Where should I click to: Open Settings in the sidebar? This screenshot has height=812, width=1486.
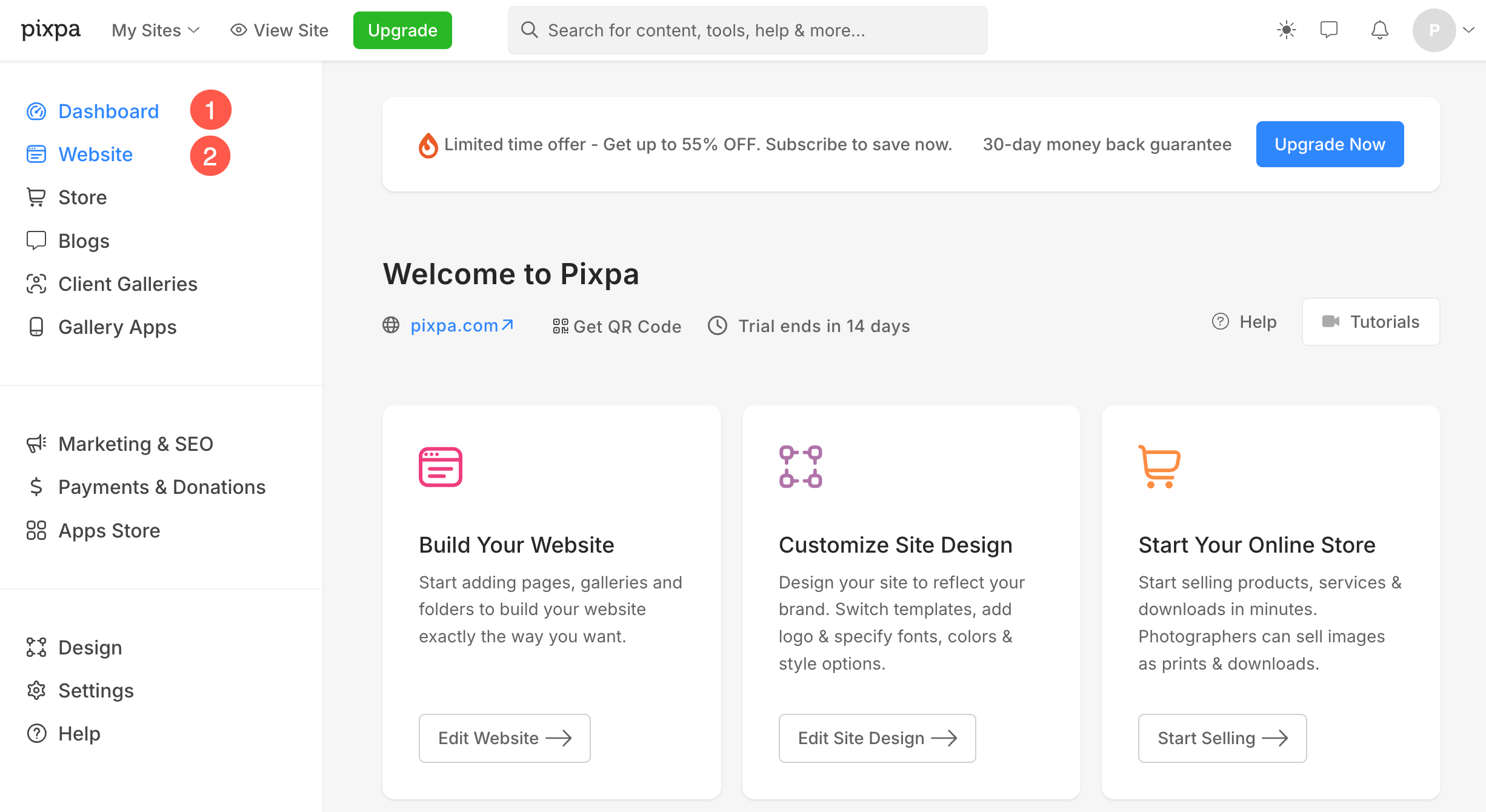click(x=96, y=691)
